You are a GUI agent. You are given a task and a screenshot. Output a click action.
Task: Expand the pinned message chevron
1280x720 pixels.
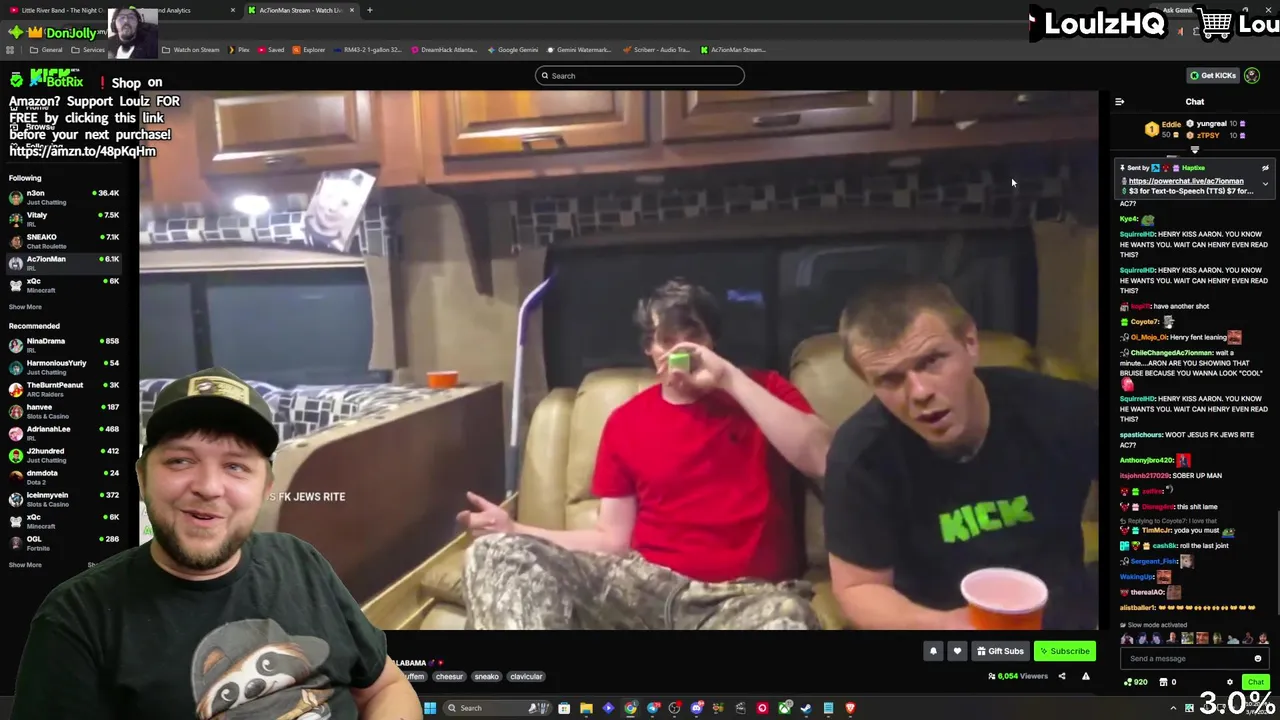1265,184
